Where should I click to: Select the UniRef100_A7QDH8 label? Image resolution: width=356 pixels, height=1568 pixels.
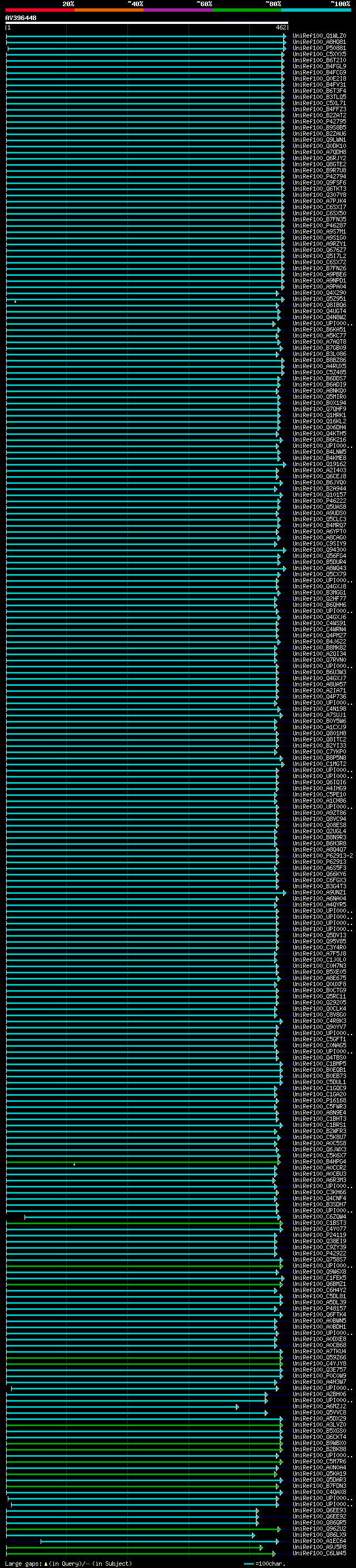point(319,152)
